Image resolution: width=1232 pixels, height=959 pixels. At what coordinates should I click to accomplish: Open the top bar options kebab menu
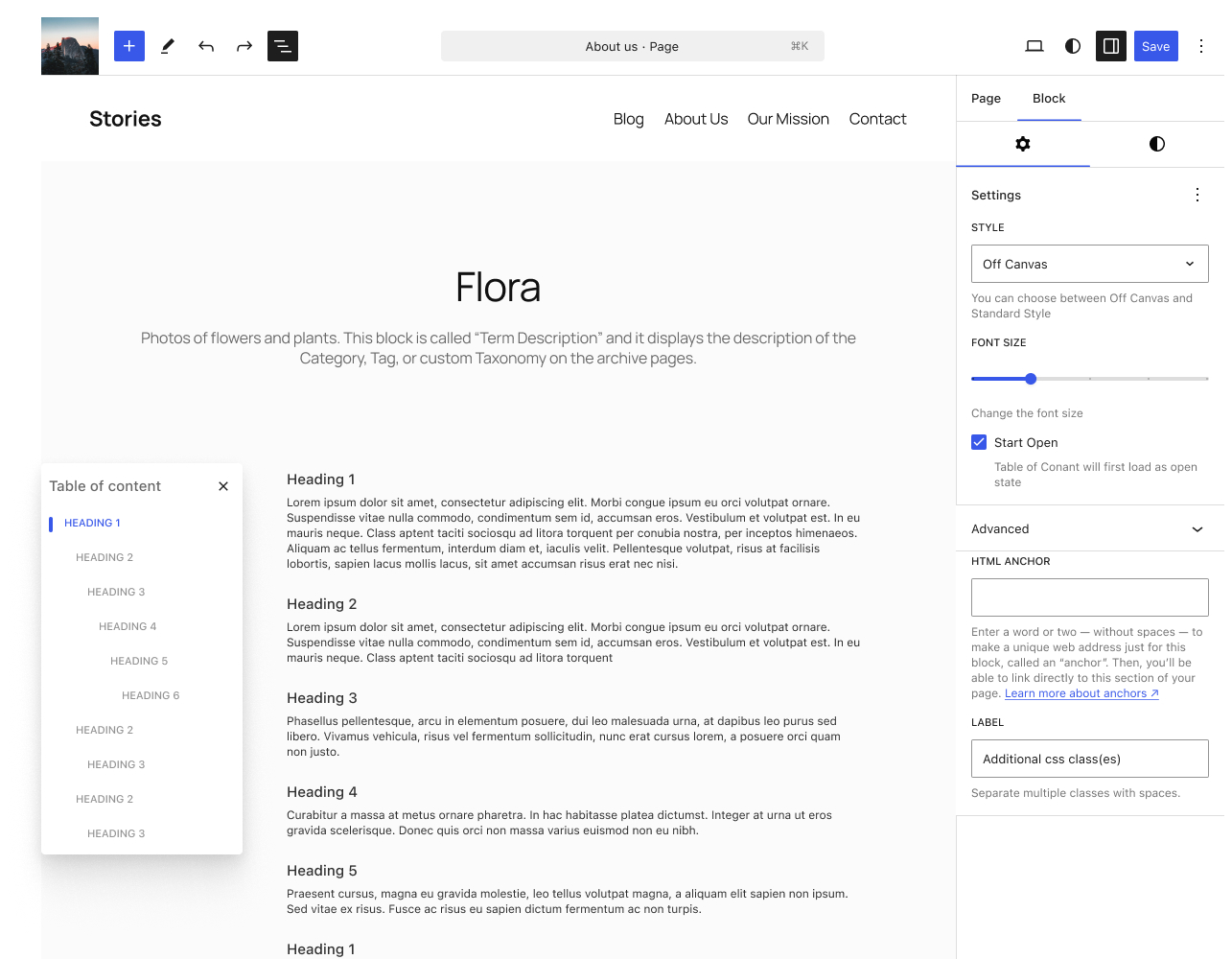[x=1201, y=46]
